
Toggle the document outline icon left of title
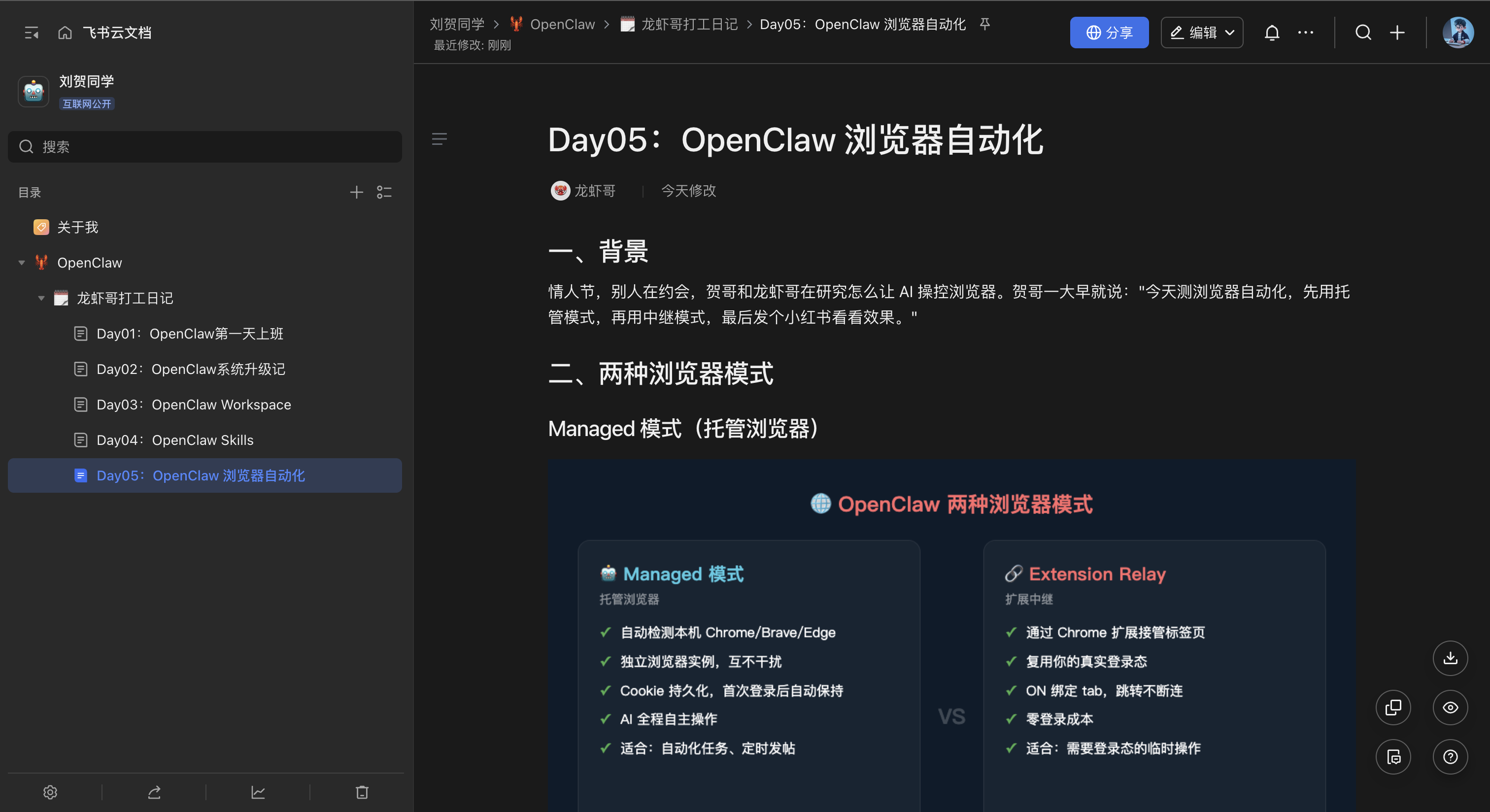point(440,139)
